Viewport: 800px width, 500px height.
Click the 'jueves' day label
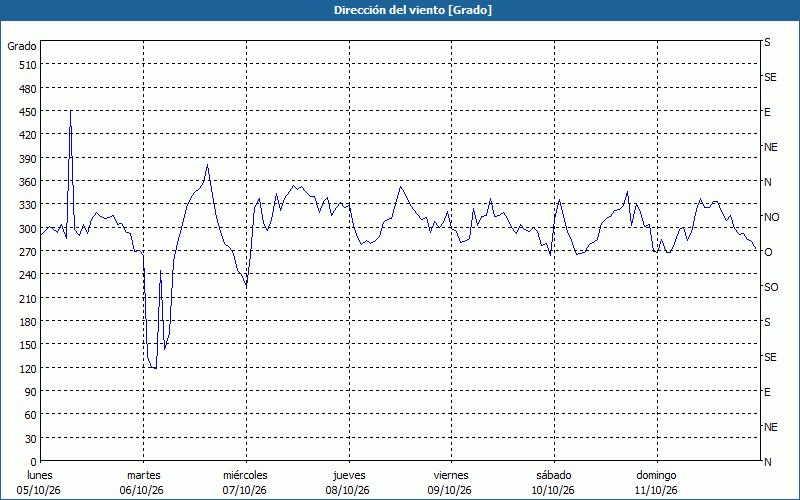349,475
